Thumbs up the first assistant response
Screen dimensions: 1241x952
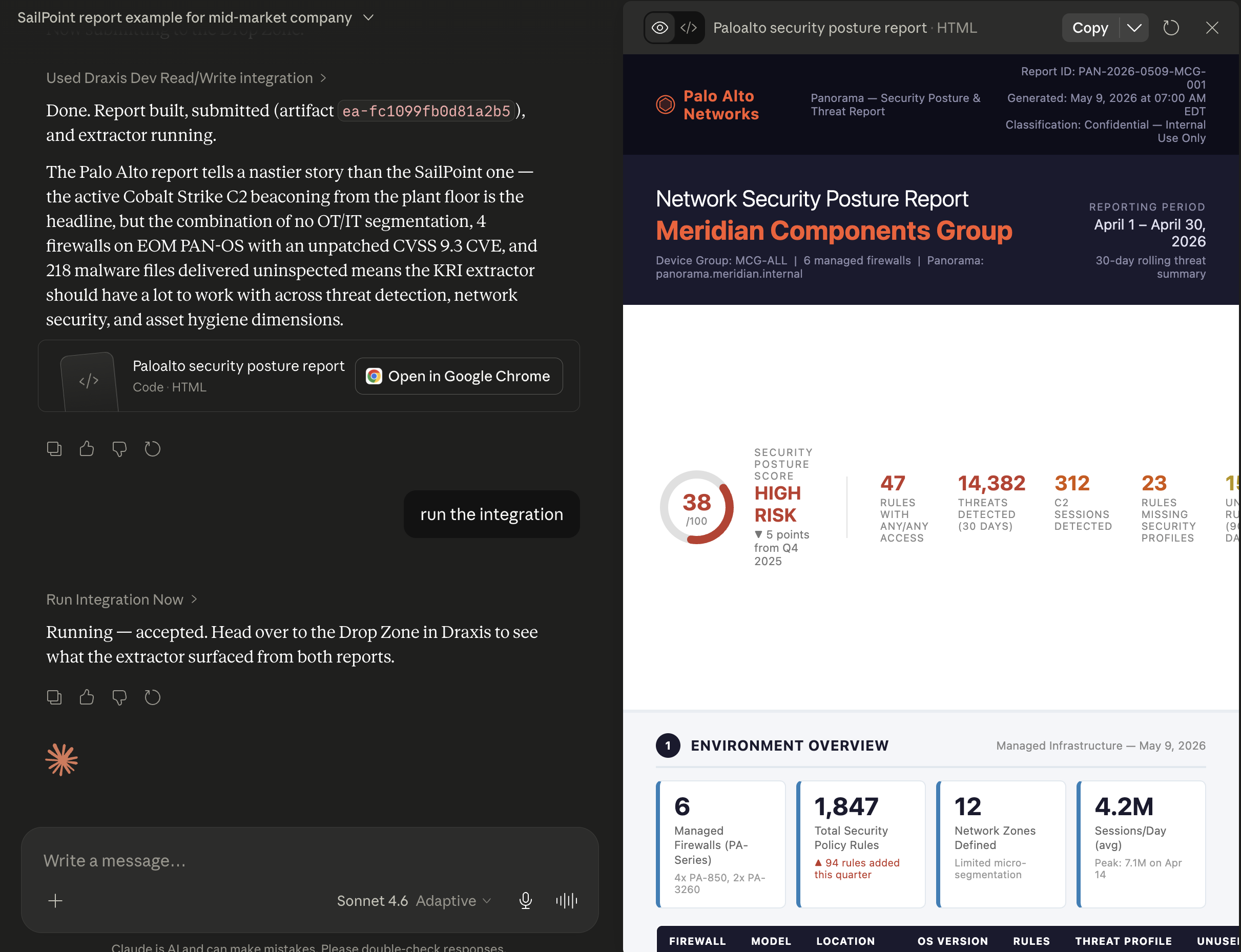point(87,449)
